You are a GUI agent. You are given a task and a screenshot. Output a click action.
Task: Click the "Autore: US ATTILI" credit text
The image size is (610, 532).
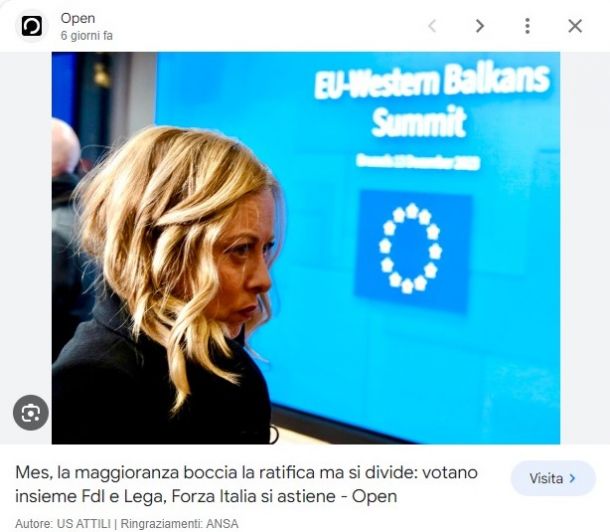coord(63,524)
